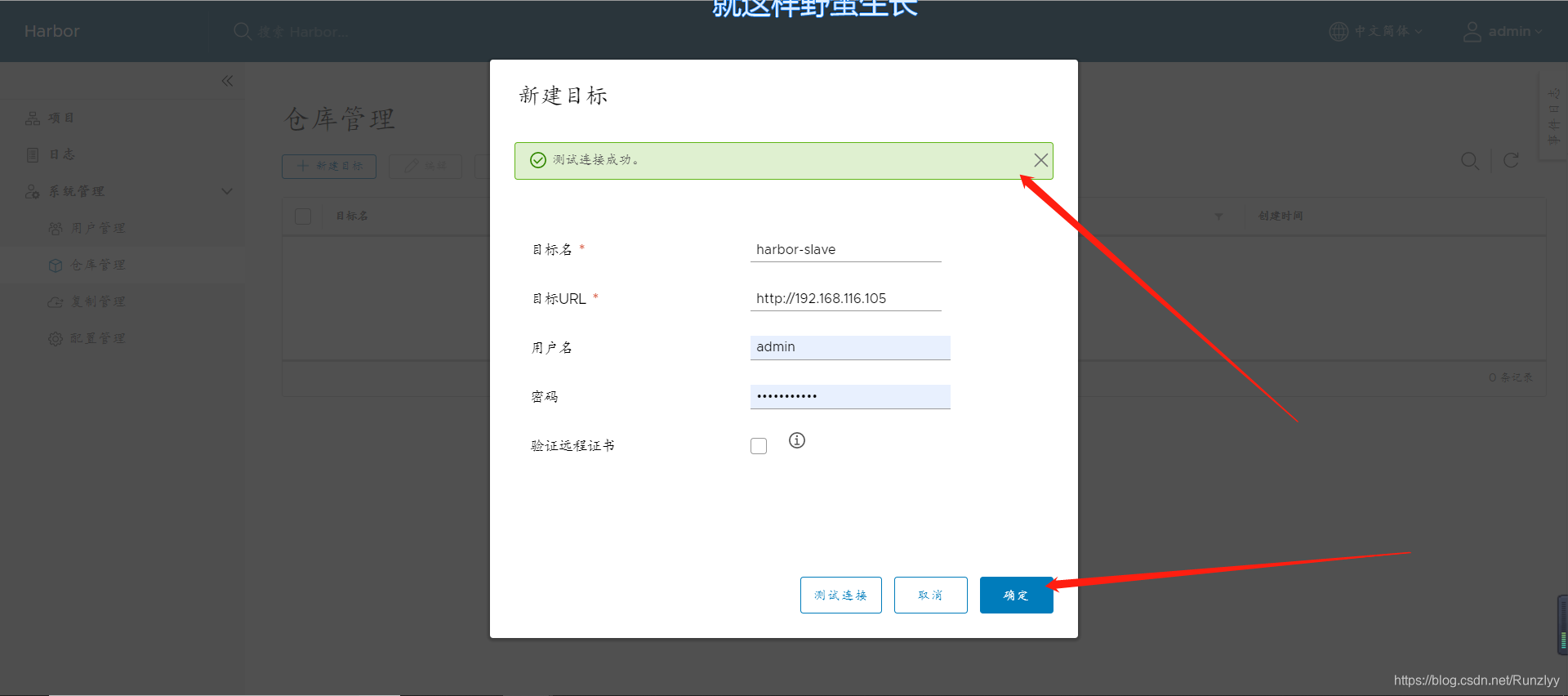Image resolution: width=1568 pixels, height=696 pixels.
Task: Click the 搜索 Harbor search box
Action: click(303, 32)
